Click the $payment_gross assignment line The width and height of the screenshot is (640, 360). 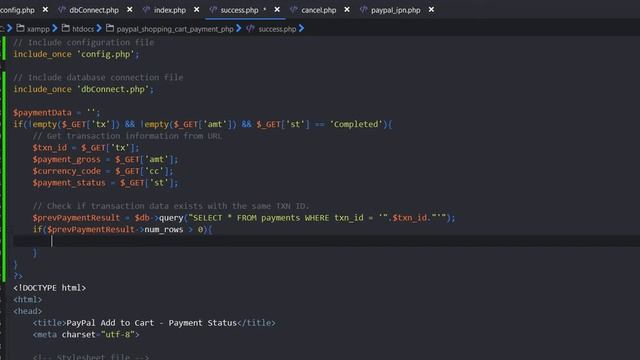click(x=105, y=160)
